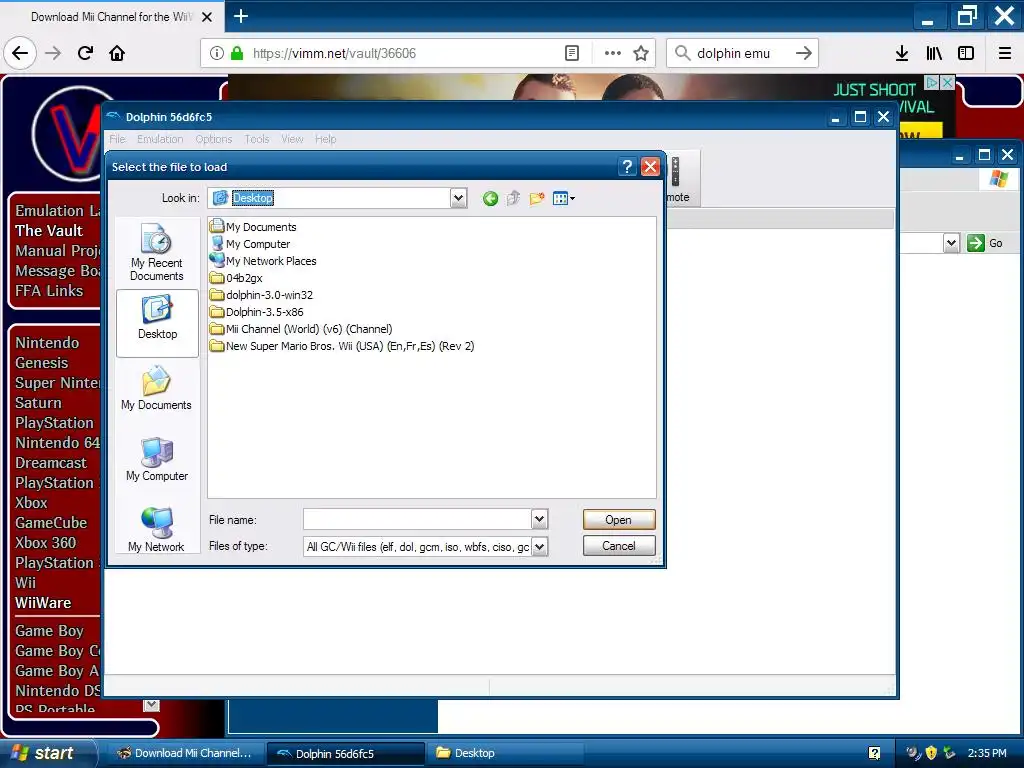Click the Go button in the Explorer window
The image size is (1024, 768).
(985, 243)
